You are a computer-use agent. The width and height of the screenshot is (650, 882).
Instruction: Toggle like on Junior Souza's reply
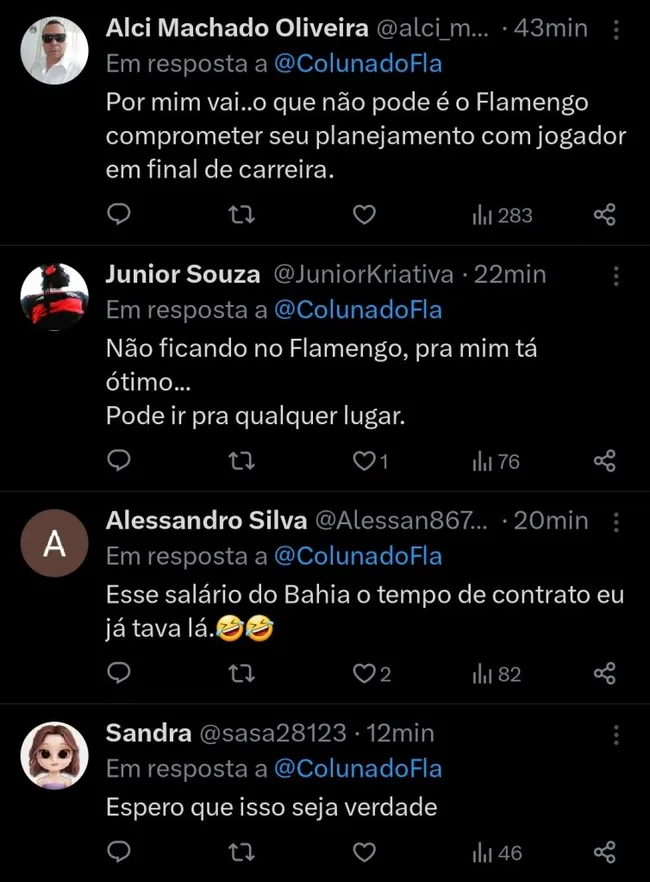362,461
